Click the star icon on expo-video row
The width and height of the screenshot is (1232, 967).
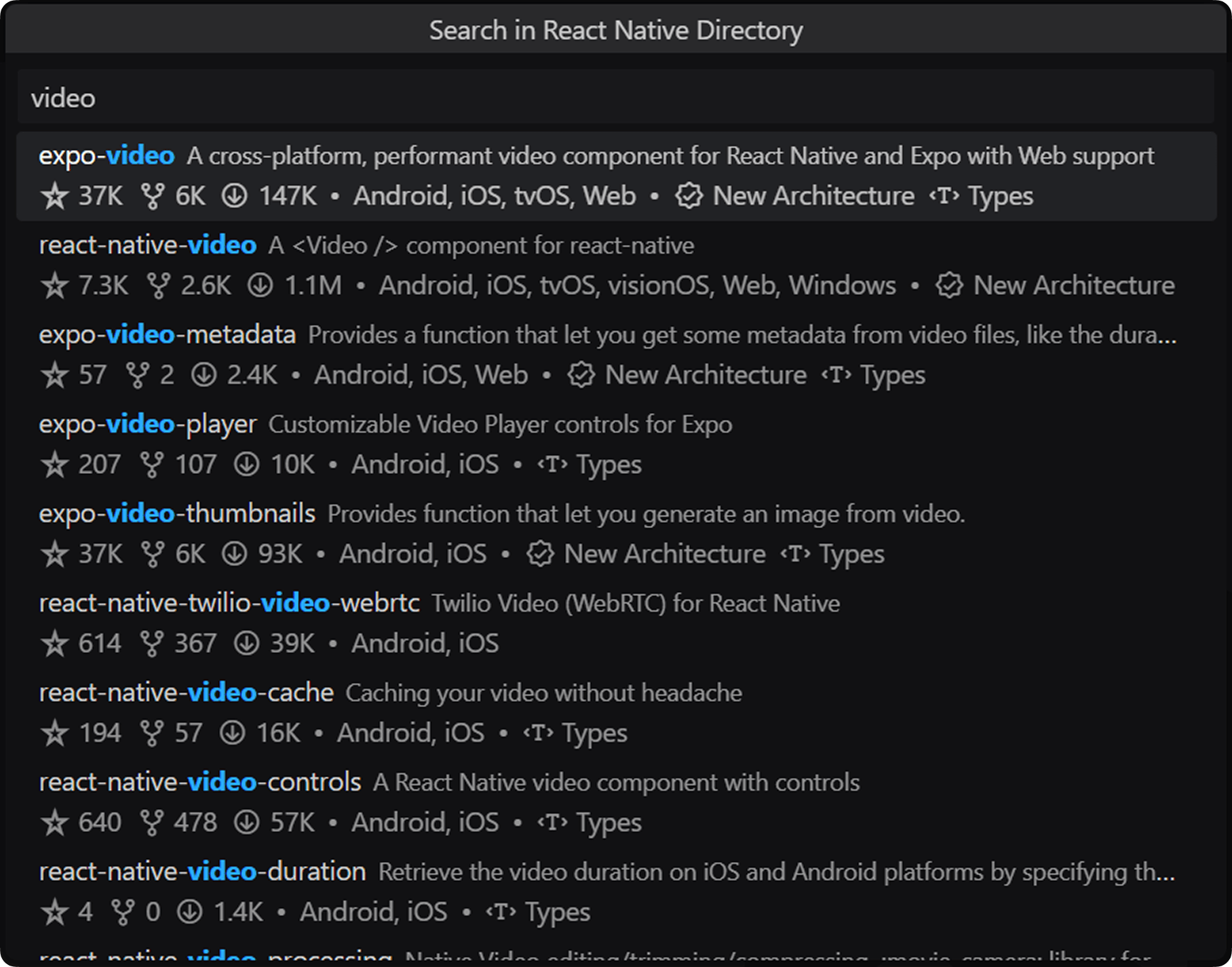(x=55, y=196)
